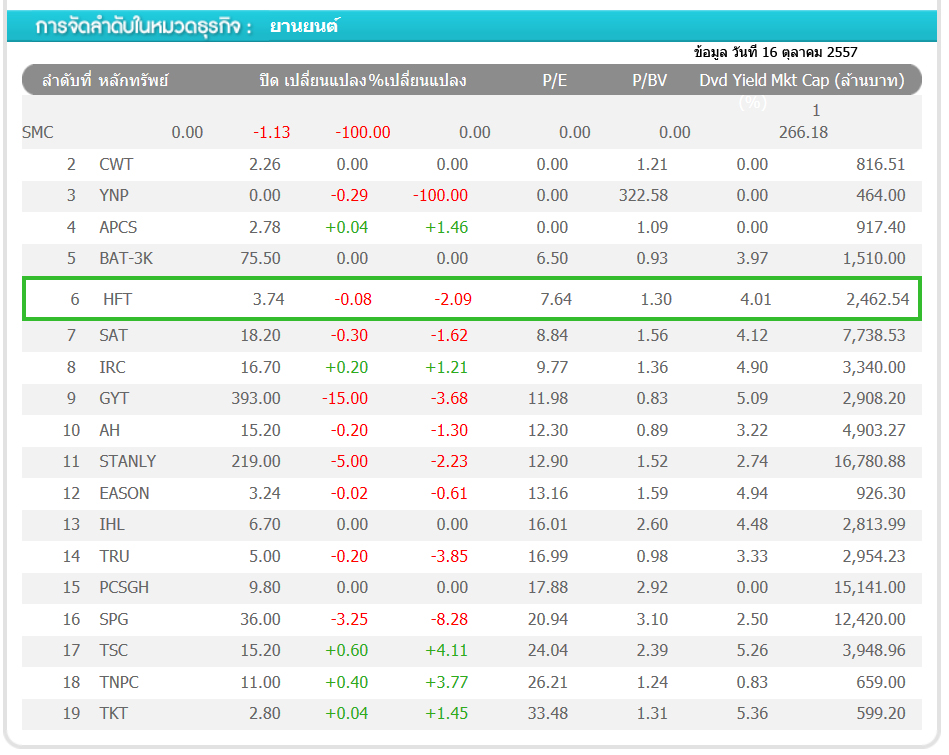Sort by P/BV column header
Image resolution: width=949 pixels, height=755 pixels.
click(x=649, y=81)
